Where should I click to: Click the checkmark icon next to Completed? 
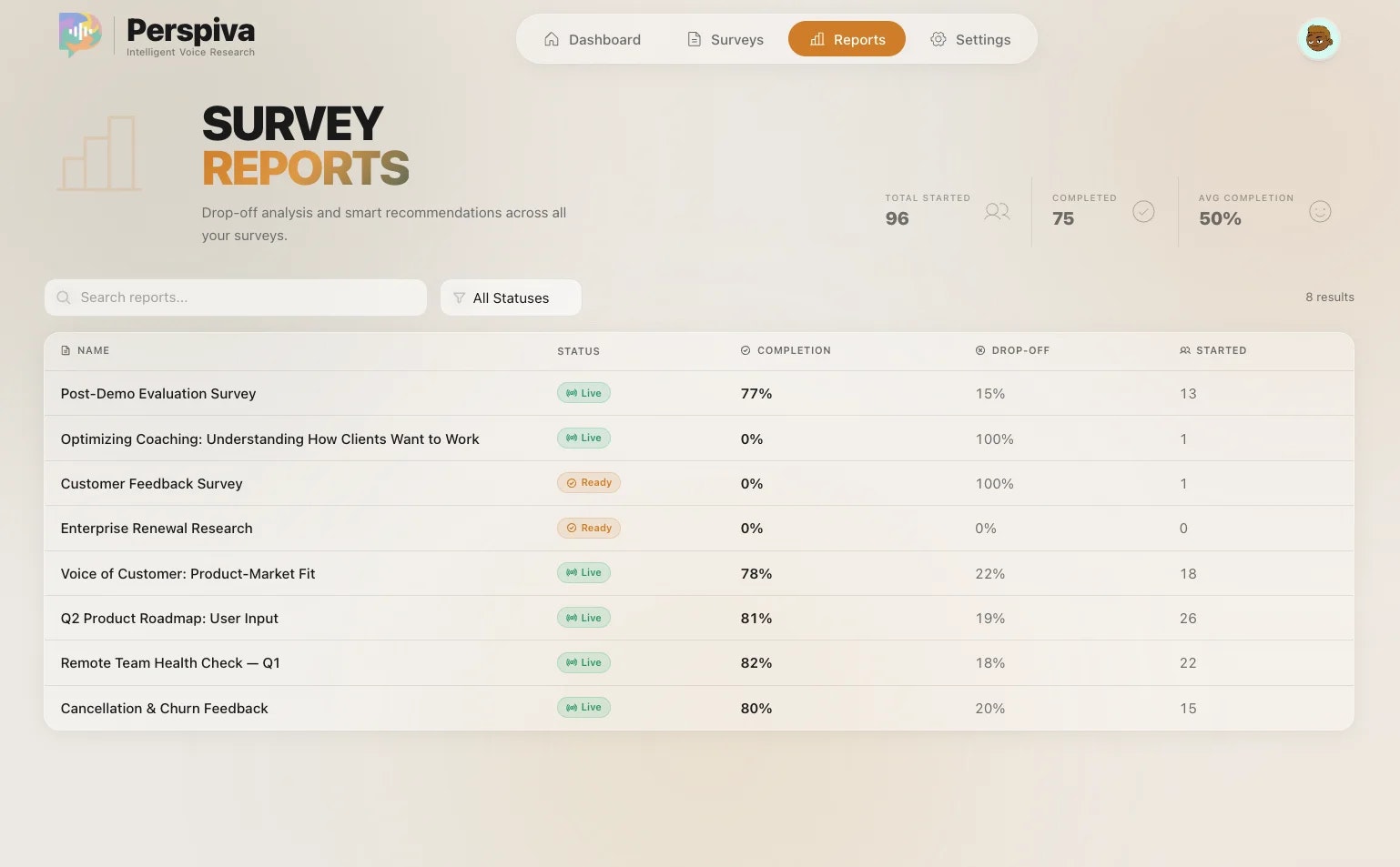coord(1143,211)
